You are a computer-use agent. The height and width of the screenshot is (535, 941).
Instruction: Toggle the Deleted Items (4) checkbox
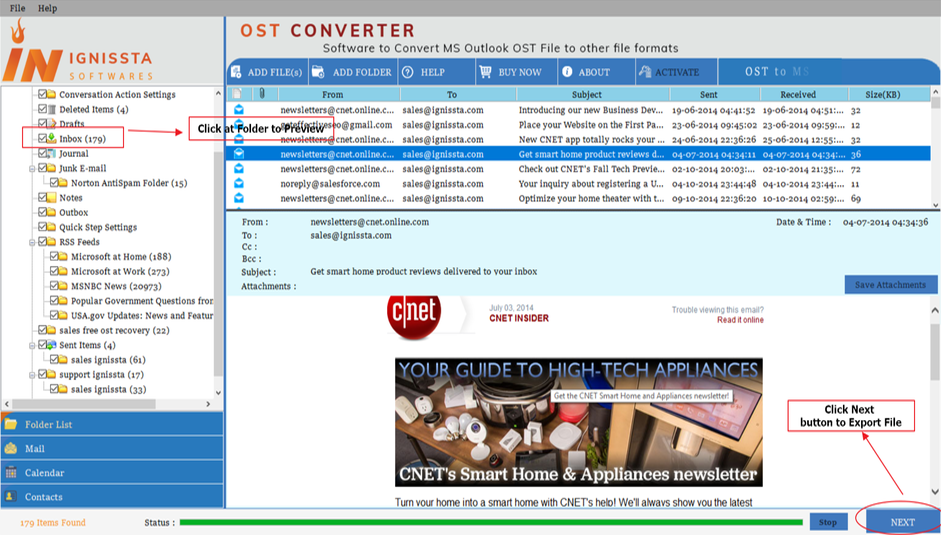click(x=43, y=109)
